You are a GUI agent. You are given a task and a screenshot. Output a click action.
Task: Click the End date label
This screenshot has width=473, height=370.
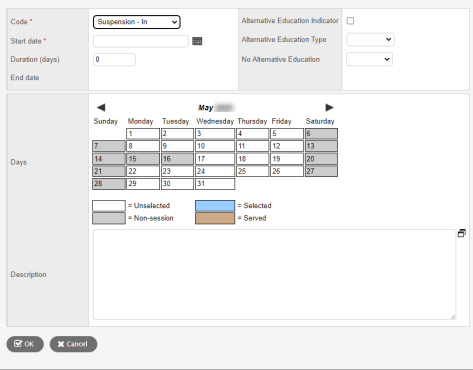pos(25,78)
